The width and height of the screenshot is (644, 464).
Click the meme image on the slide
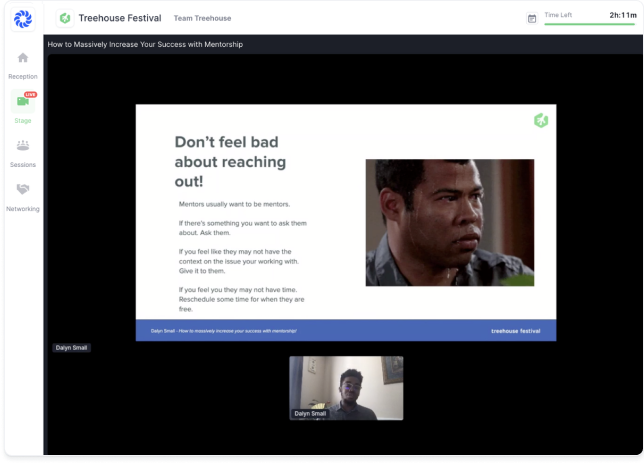click(x=449, y=222)
